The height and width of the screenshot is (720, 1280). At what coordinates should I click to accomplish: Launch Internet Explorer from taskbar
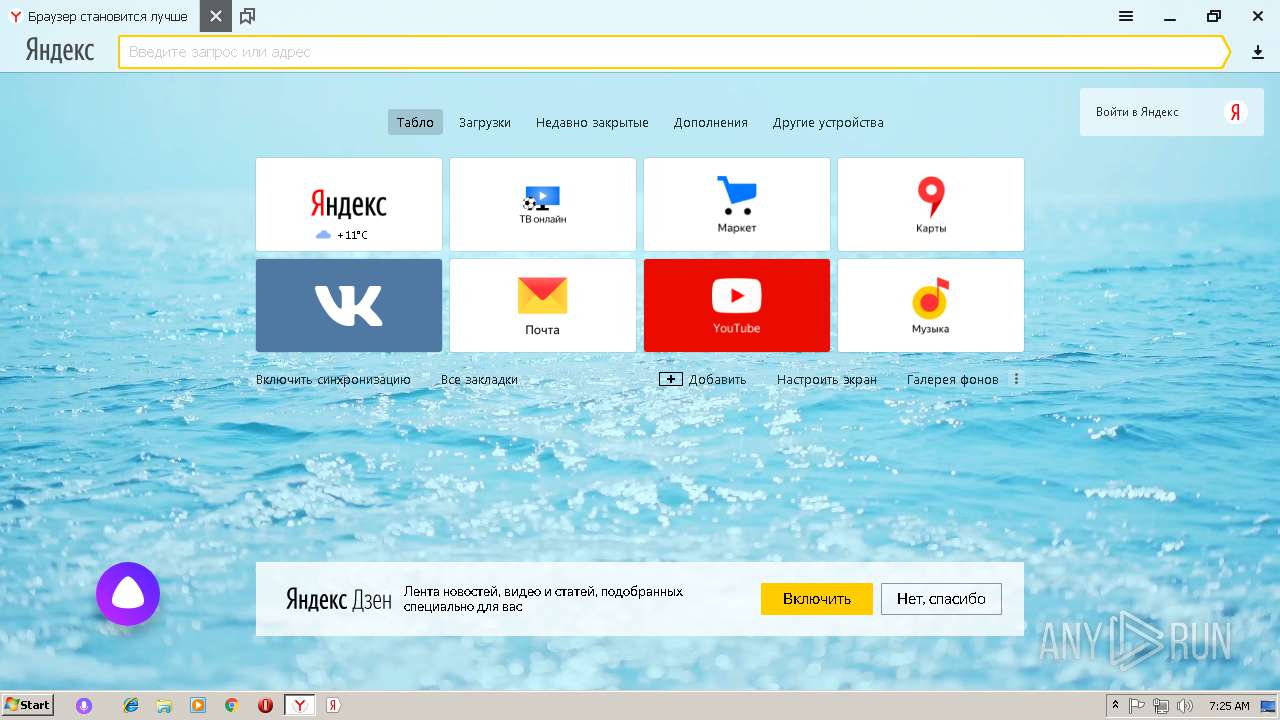[x=131, y=705]
